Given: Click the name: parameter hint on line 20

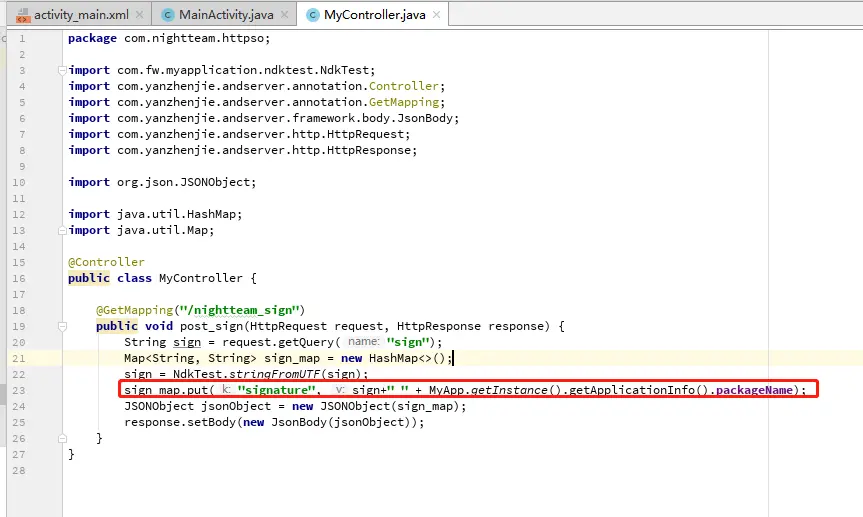Looking at the screenshot, I should [x=364, y=342].
